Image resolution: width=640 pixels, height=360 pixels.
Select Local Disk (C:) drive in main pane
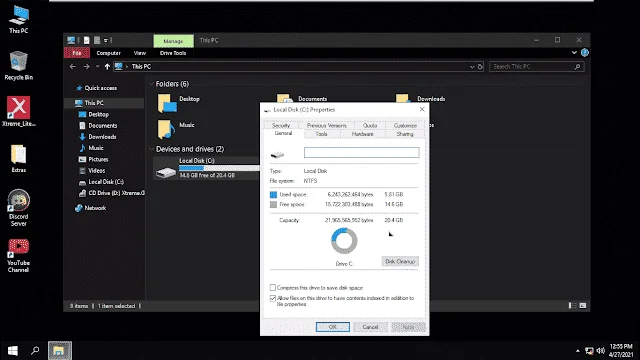207,168
